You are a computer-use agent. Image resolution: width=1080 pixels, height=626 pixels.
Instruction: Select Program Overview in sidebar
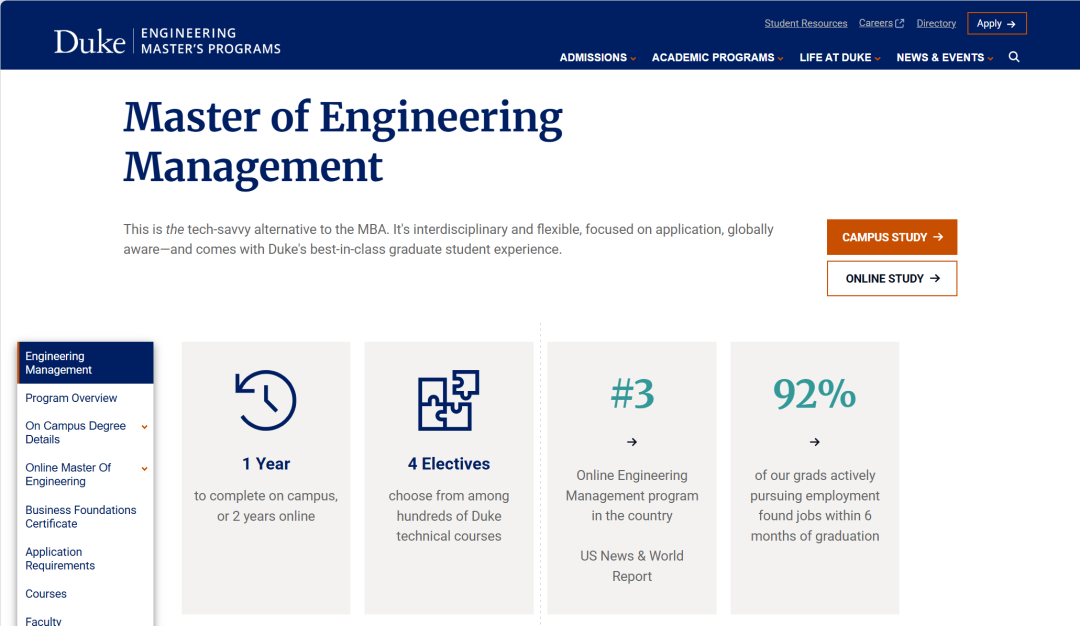pos(71,398)
